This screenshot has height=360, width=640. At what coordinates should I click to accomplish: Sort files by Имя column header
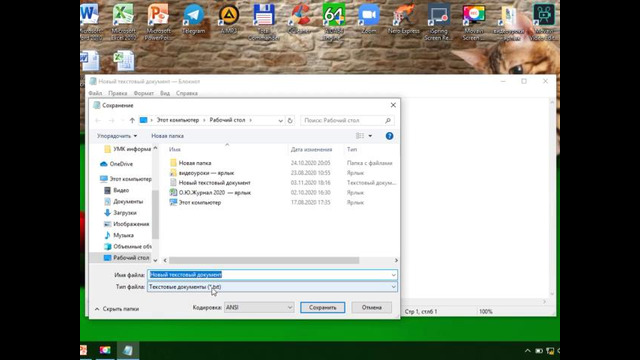[x=175, y=149]
